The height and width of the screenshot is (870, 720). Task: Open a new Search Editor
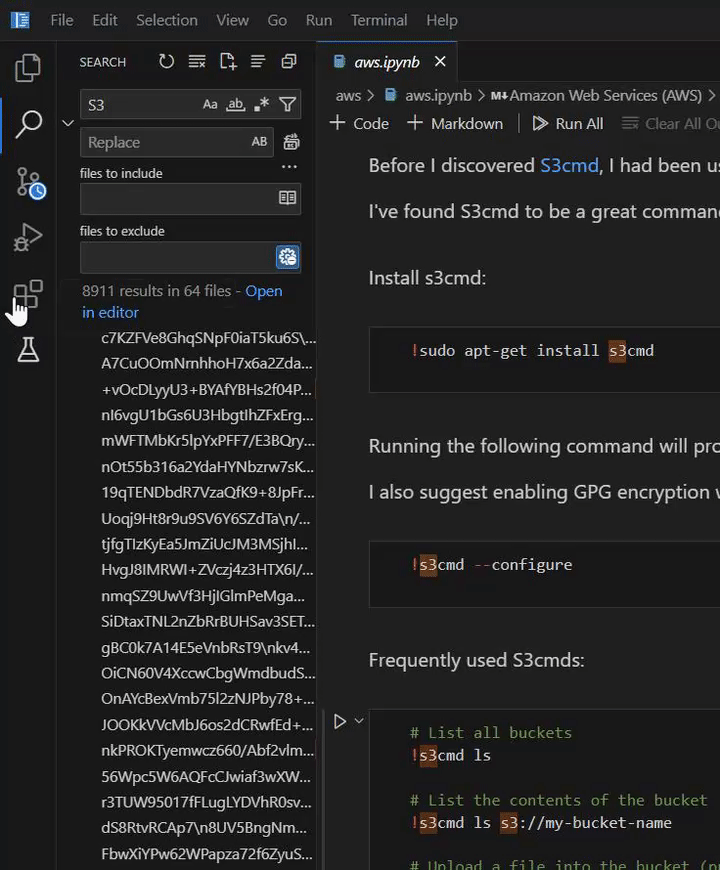click(227, 61)
